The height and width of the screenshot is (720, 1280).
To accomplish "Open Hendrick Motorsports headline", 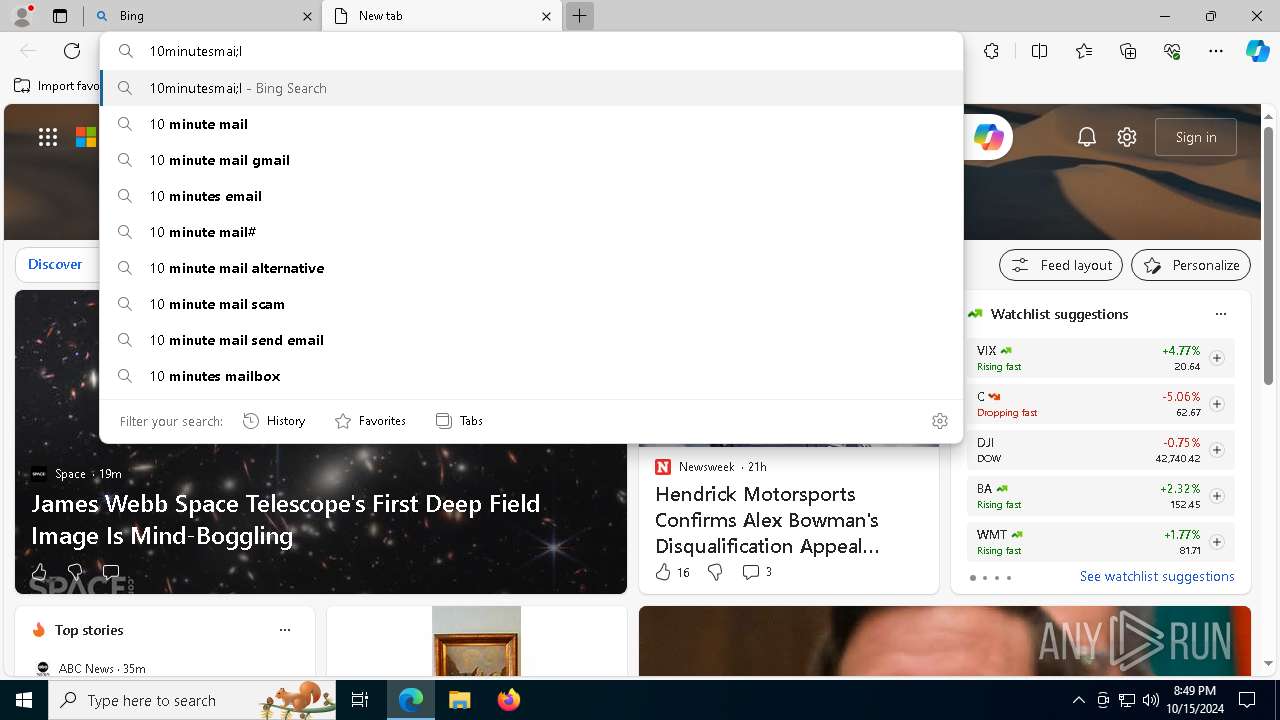I will point(767,520).
